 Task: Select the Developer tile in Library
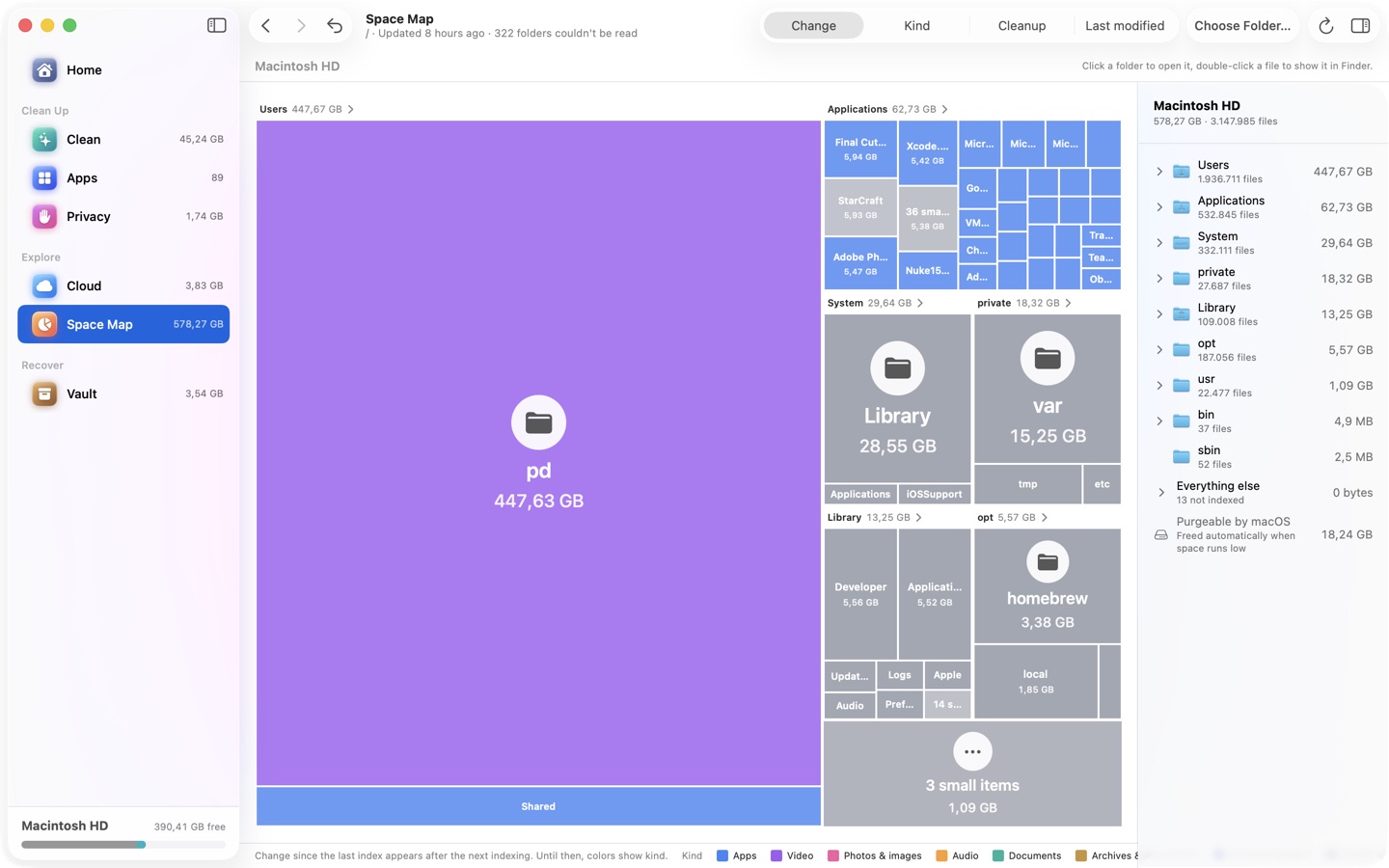[860, 594]
